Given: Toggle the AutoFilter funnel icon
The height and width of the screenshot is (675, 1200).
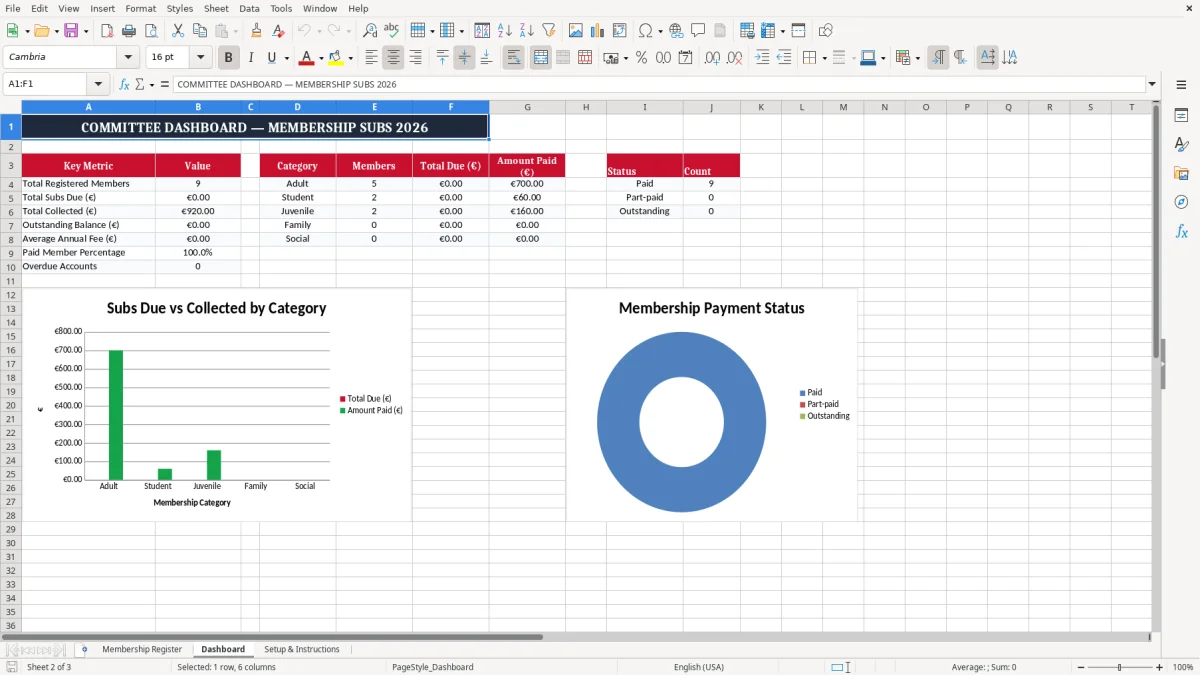Looking at the screenshot, I should pyautogui.click(x=548, y=31).
